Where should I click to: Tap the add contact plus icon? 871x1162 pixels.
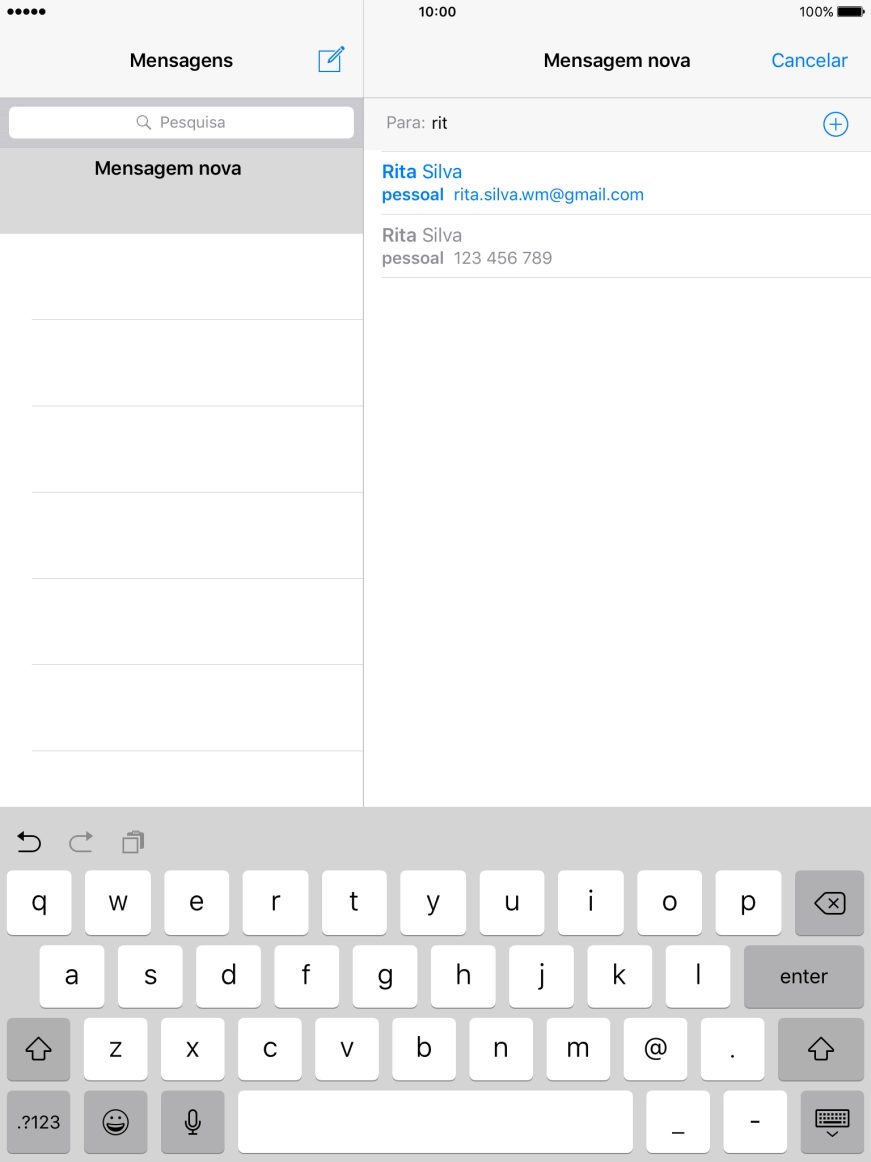click(834, 124)
